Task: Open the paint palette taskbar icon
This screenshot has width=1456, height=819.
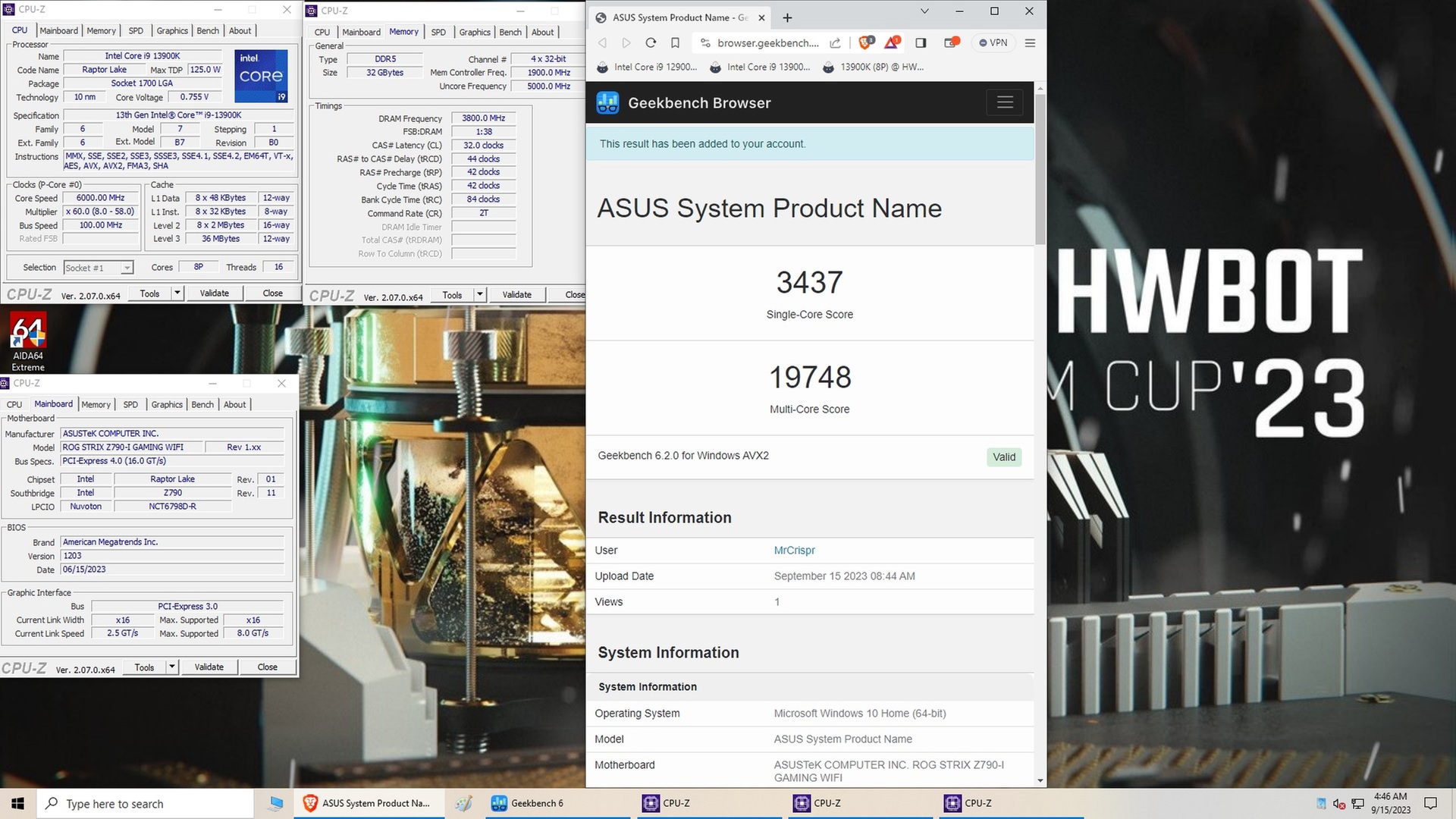Action: pos(463,803)
